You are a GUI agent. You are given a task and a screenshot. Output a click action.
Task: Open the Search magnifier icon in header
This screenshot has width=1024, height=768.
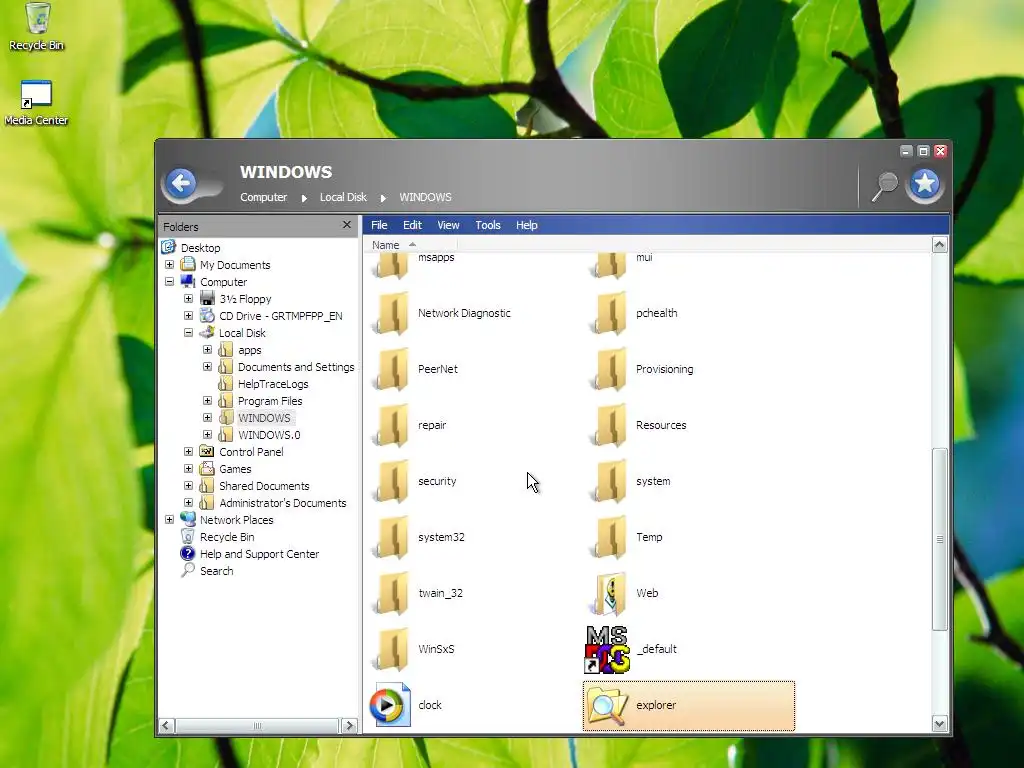885,186
